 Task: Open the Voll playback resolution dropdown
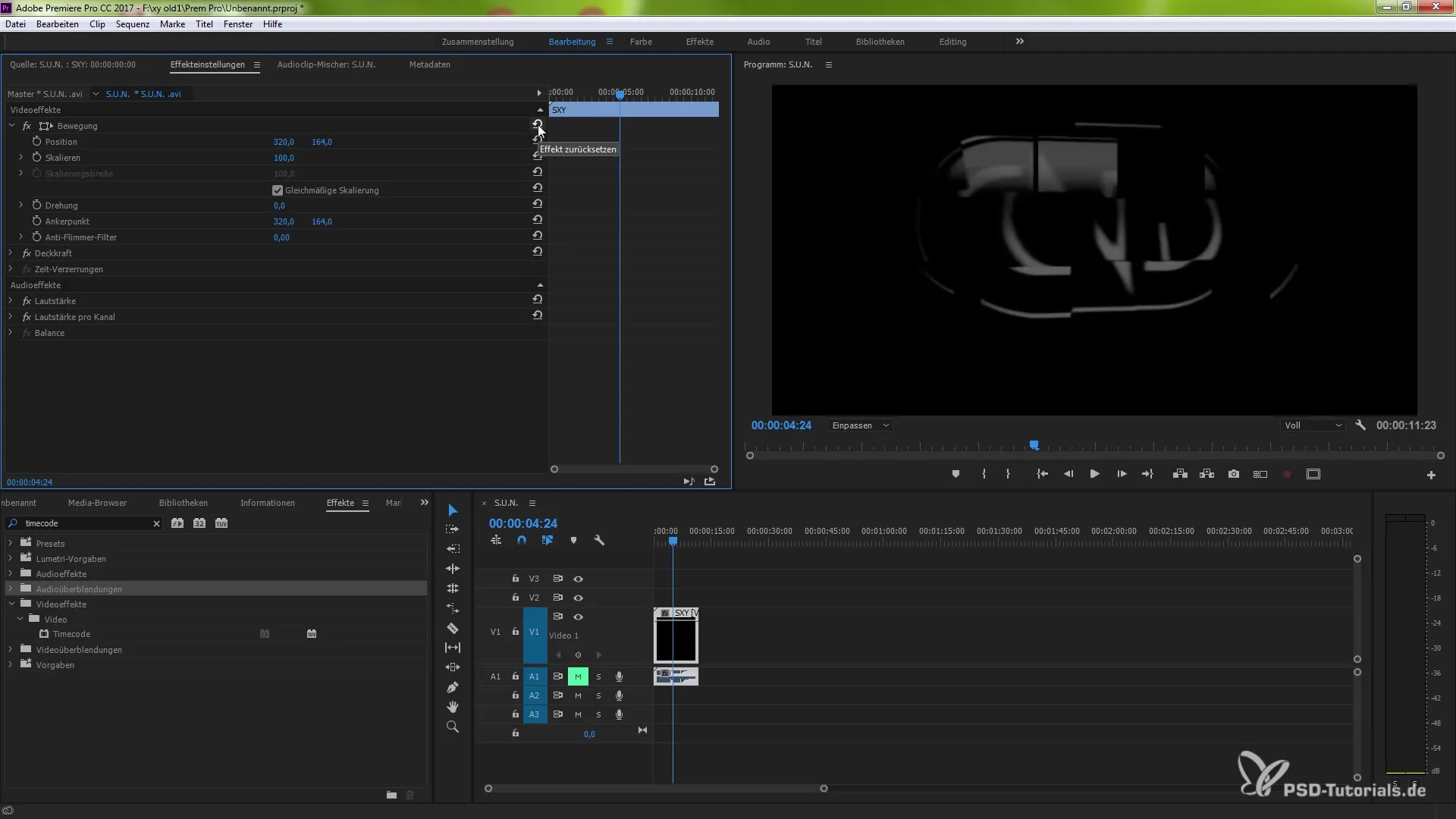pos(1312,425)
